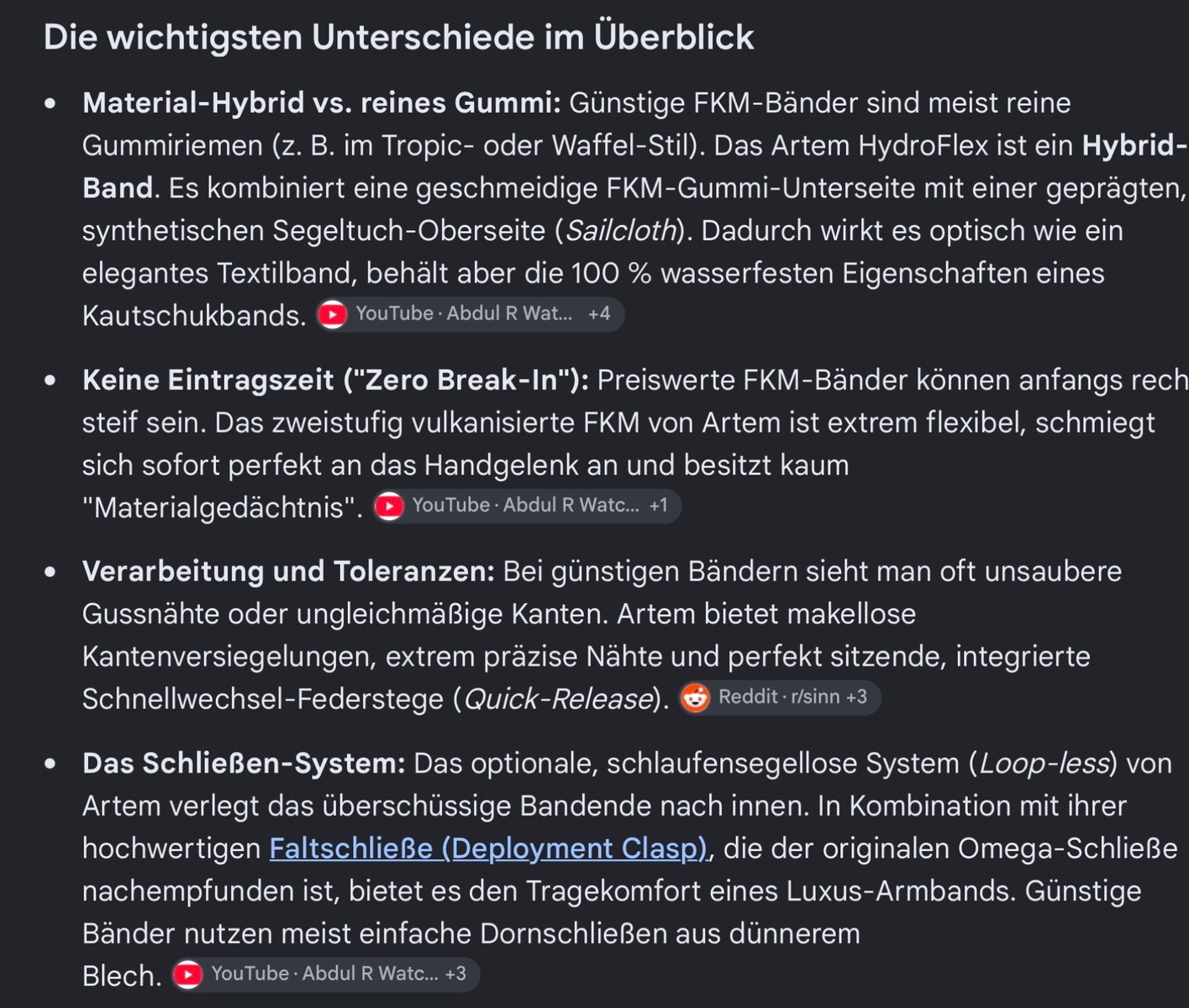The height and width of the screenshot is (1008, 1189).
Task: Click the italic word 'Sailcloth'
Action: [621, 230]
